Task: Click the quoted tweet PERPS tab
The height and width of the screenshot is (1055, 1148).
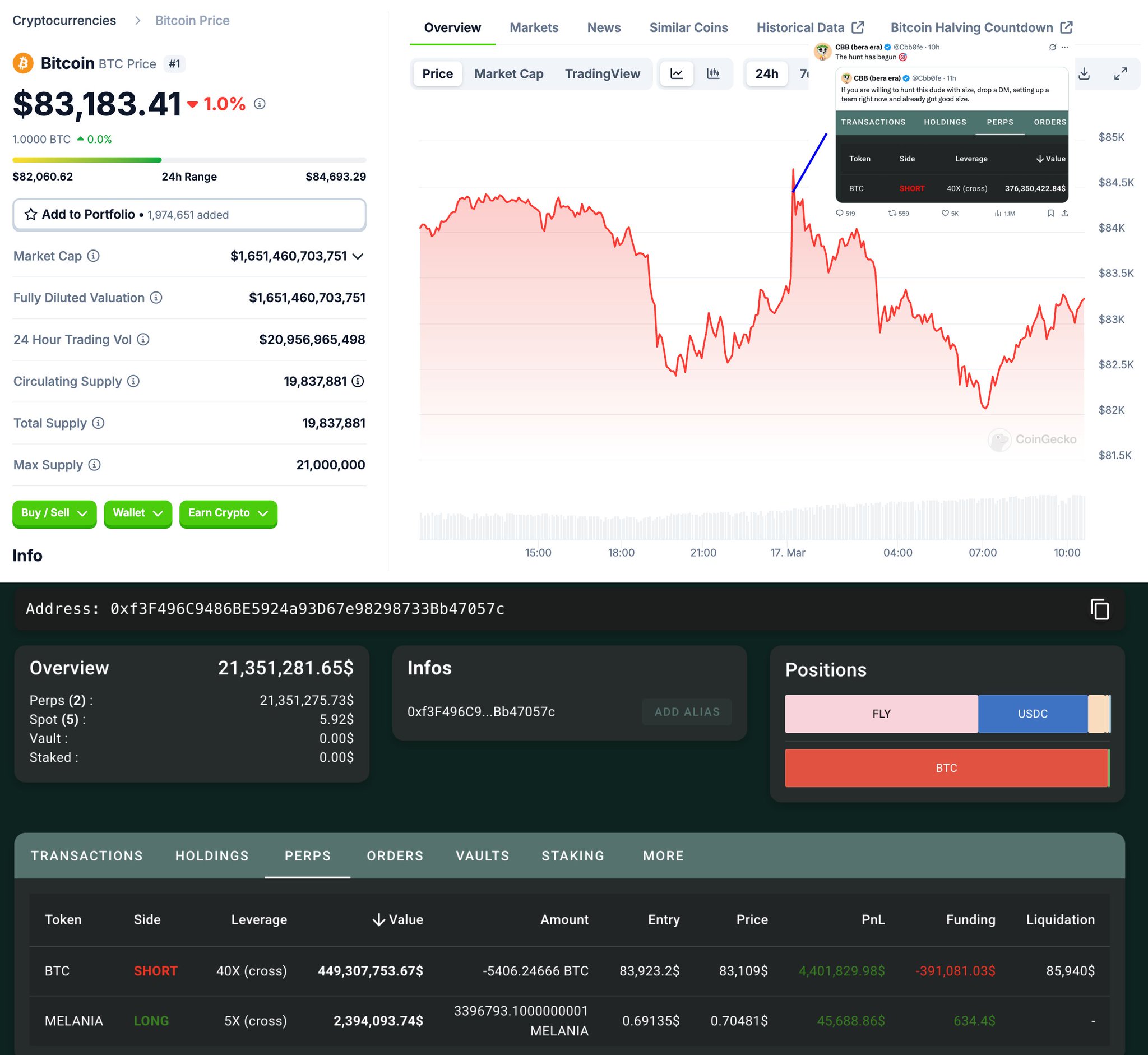Action: 1000,122
